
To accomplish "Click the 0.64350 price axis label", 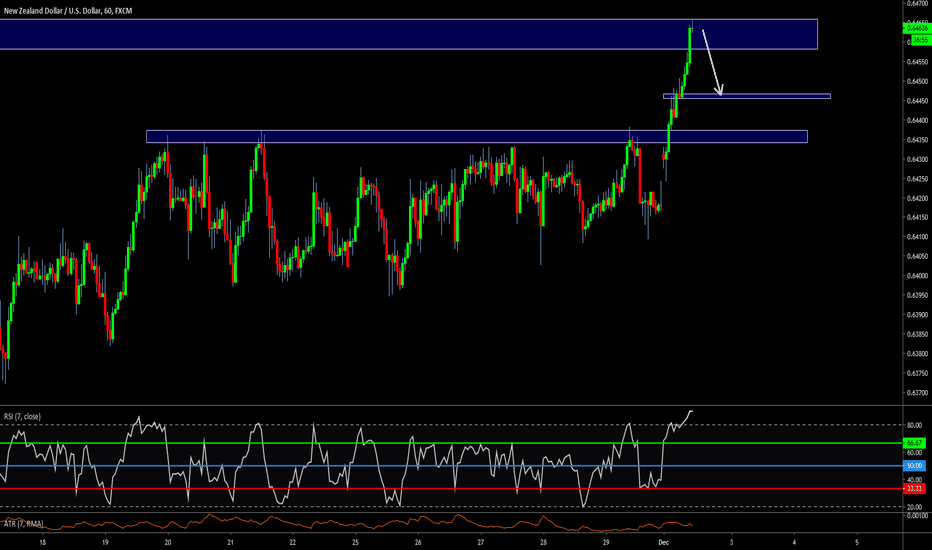I will tap(918, 140).
